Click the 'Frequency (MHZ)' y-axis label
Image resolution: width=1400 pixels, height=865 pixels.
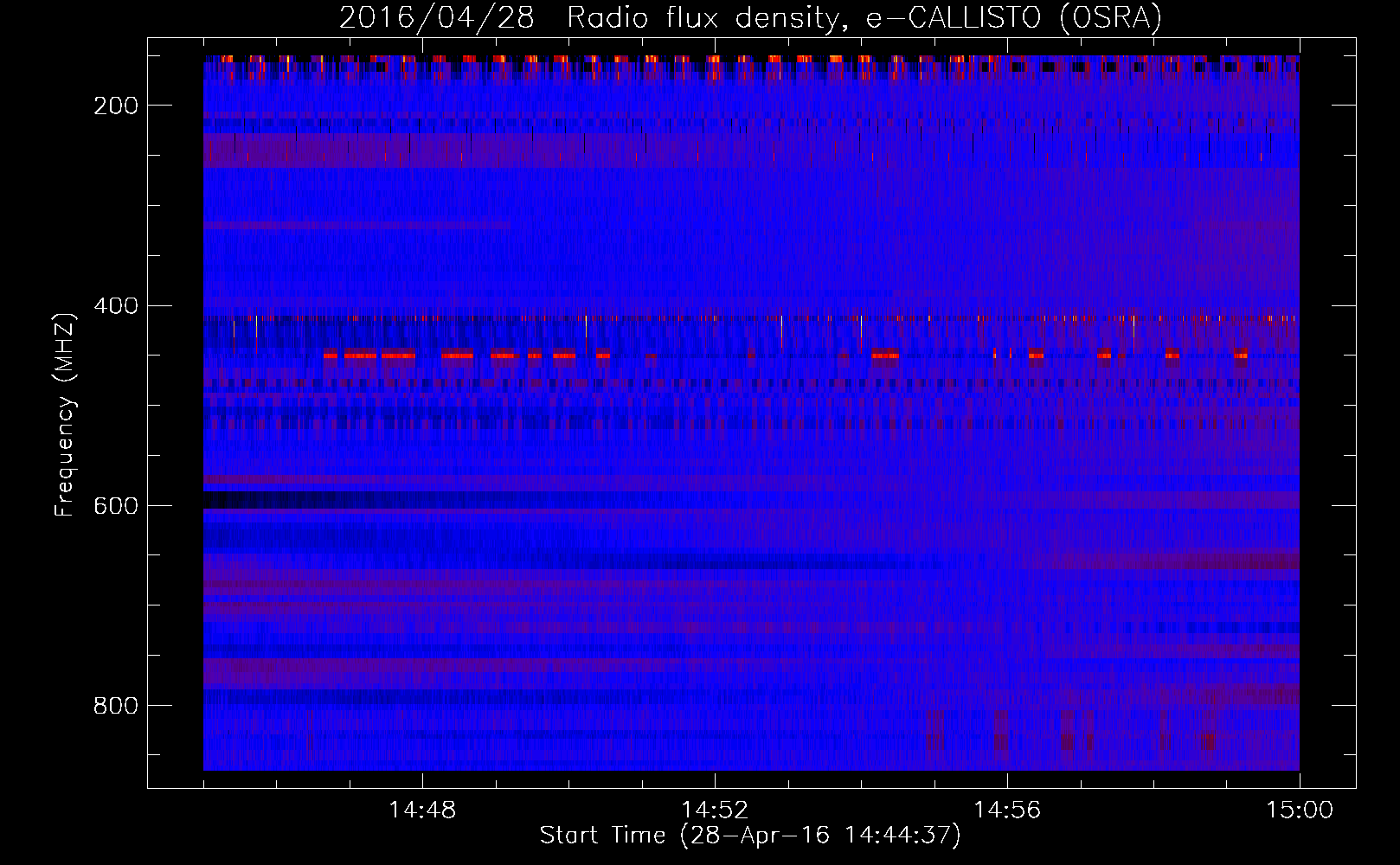(65, 414)
